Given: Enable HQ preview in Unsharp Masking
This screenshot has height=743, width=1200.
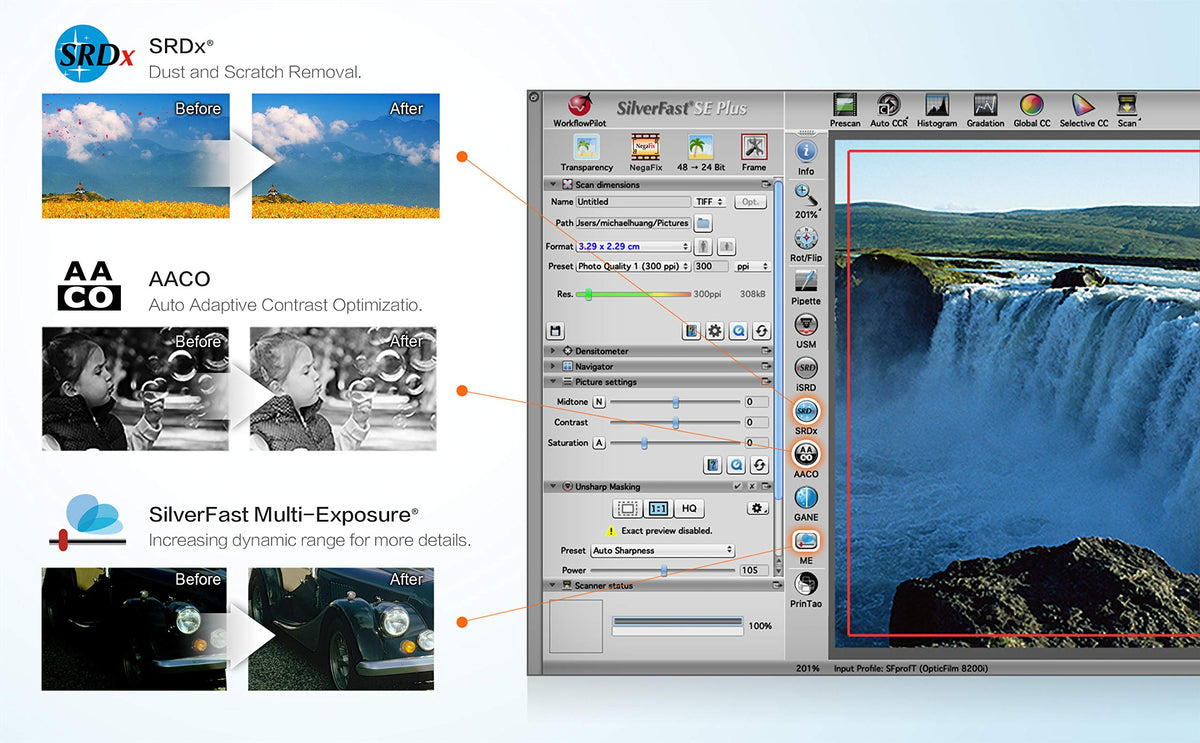Looking at the screenshot, I should 689,509.
